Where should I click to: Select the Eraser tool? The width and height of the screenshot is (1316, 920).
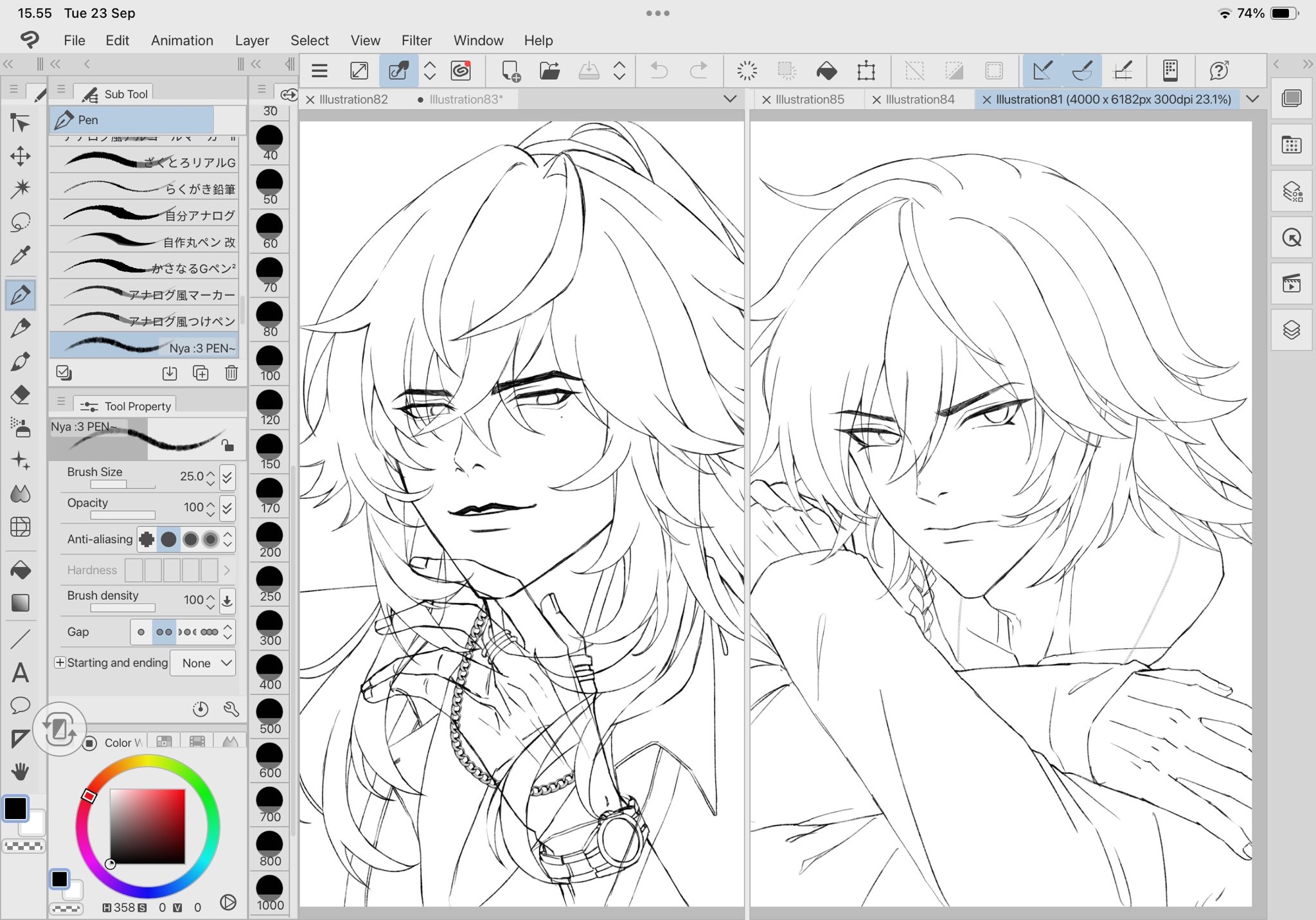coord(20,394)
